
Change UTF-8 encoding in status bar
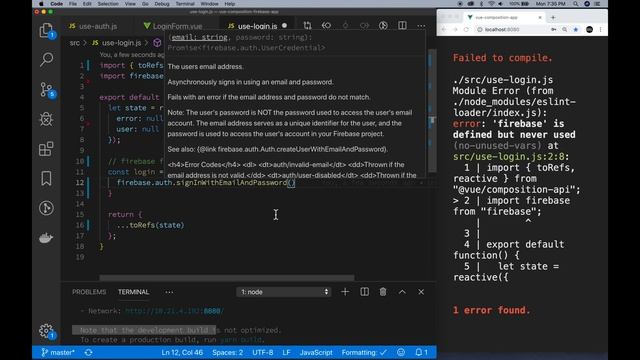point(262,352)
